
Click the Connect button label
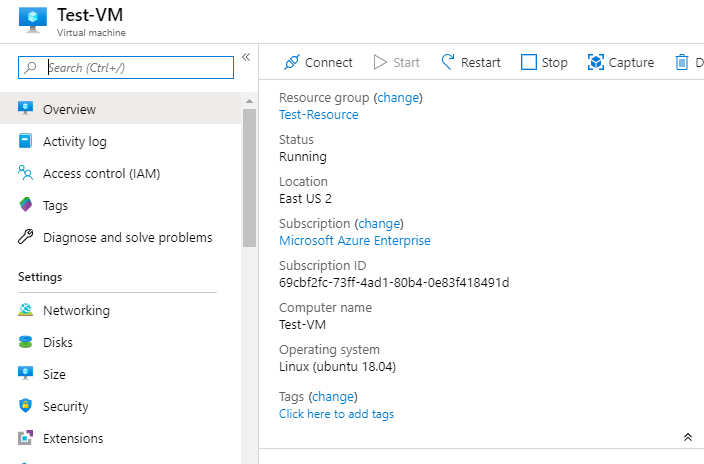[x=329, y=62]
